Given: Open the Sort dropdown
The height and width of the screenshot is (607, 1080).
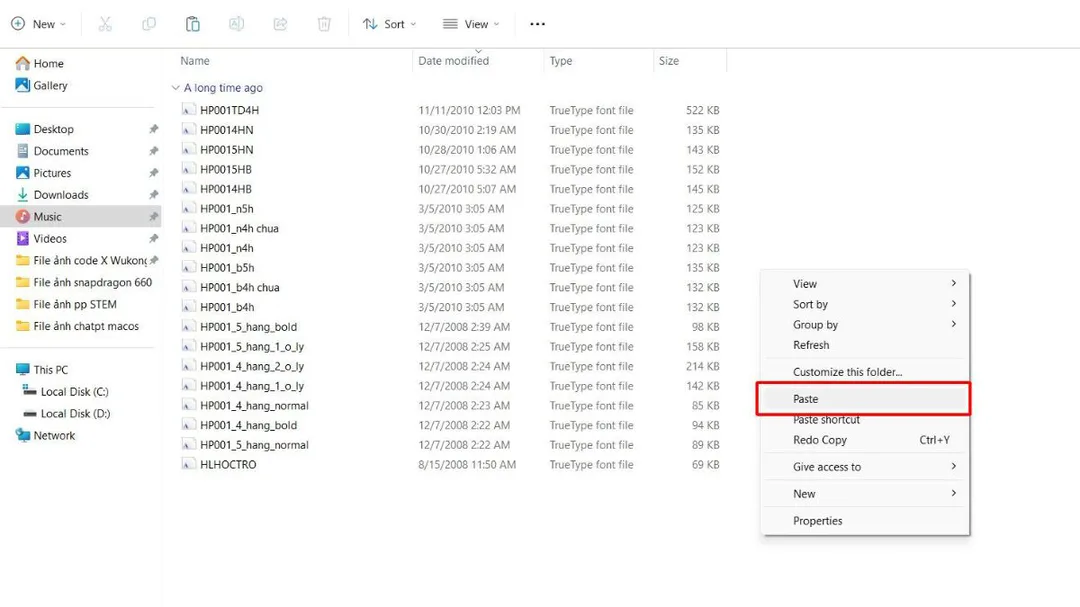Looking at the screenshot, I should point(389,24).
